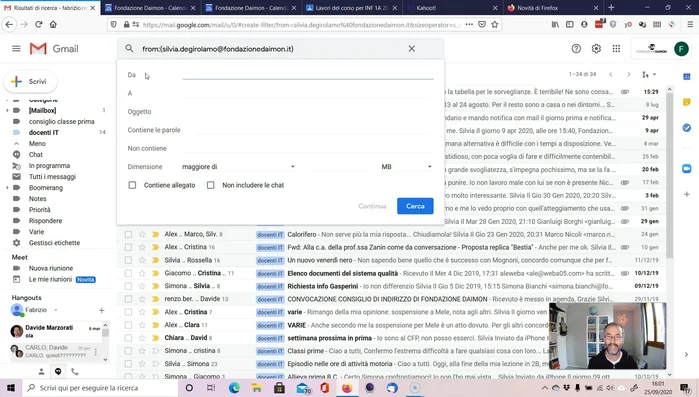699x397 pixels.
Task: Open the Zoom add-on in side panel
Action: click(687, 168)
